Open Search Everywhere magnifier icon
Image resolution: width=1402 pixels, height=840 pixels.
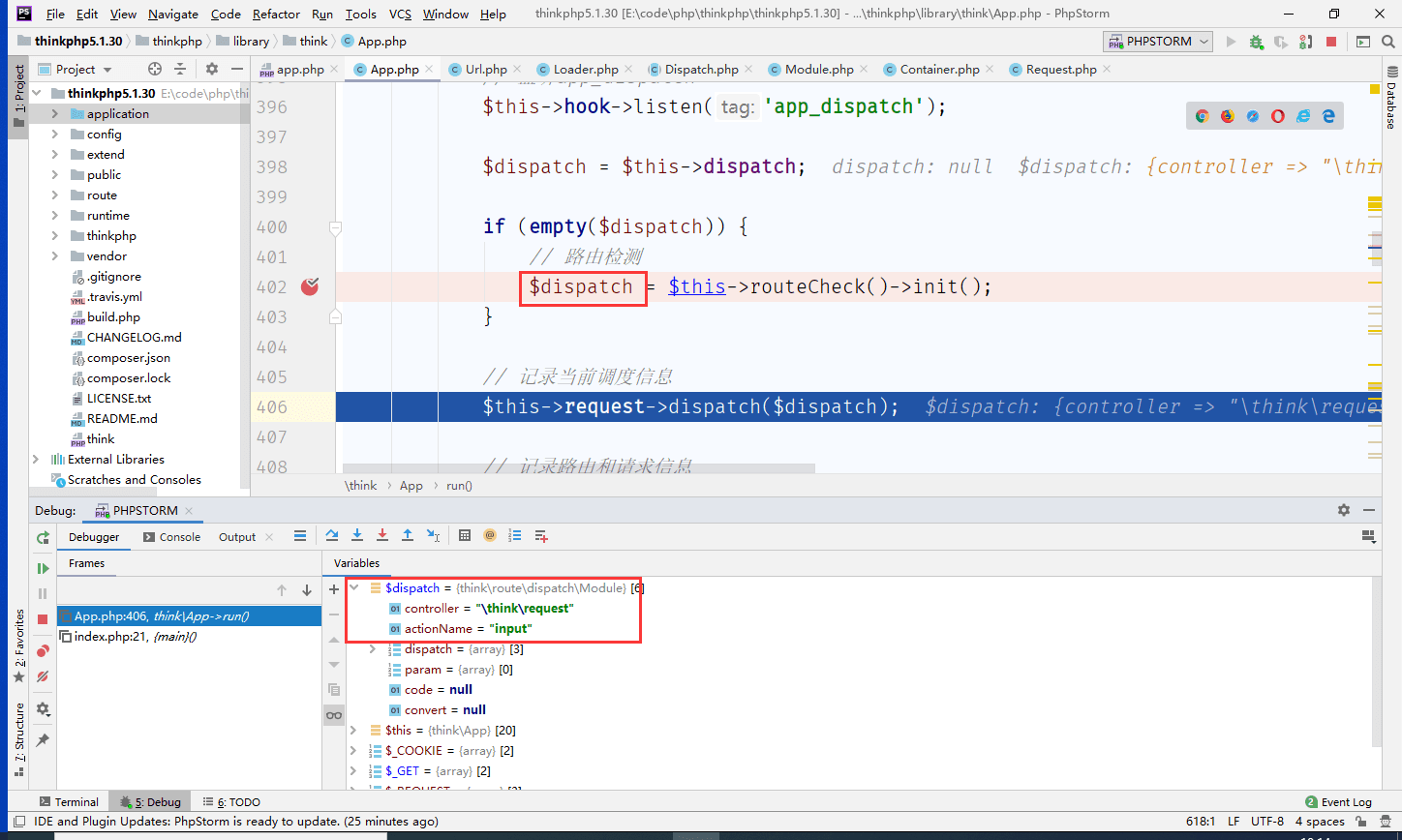tap(1388, 42)
